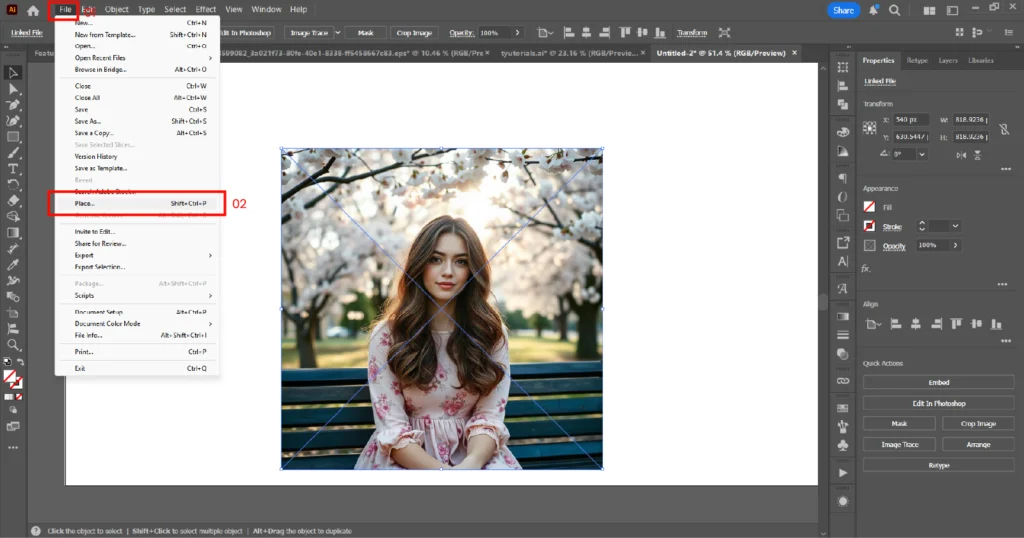Click Edit In Photoshop quick action
Image resolution: width=1024 pixels, height=538 pixels.
pyautogui.click(x=938, y=404)
